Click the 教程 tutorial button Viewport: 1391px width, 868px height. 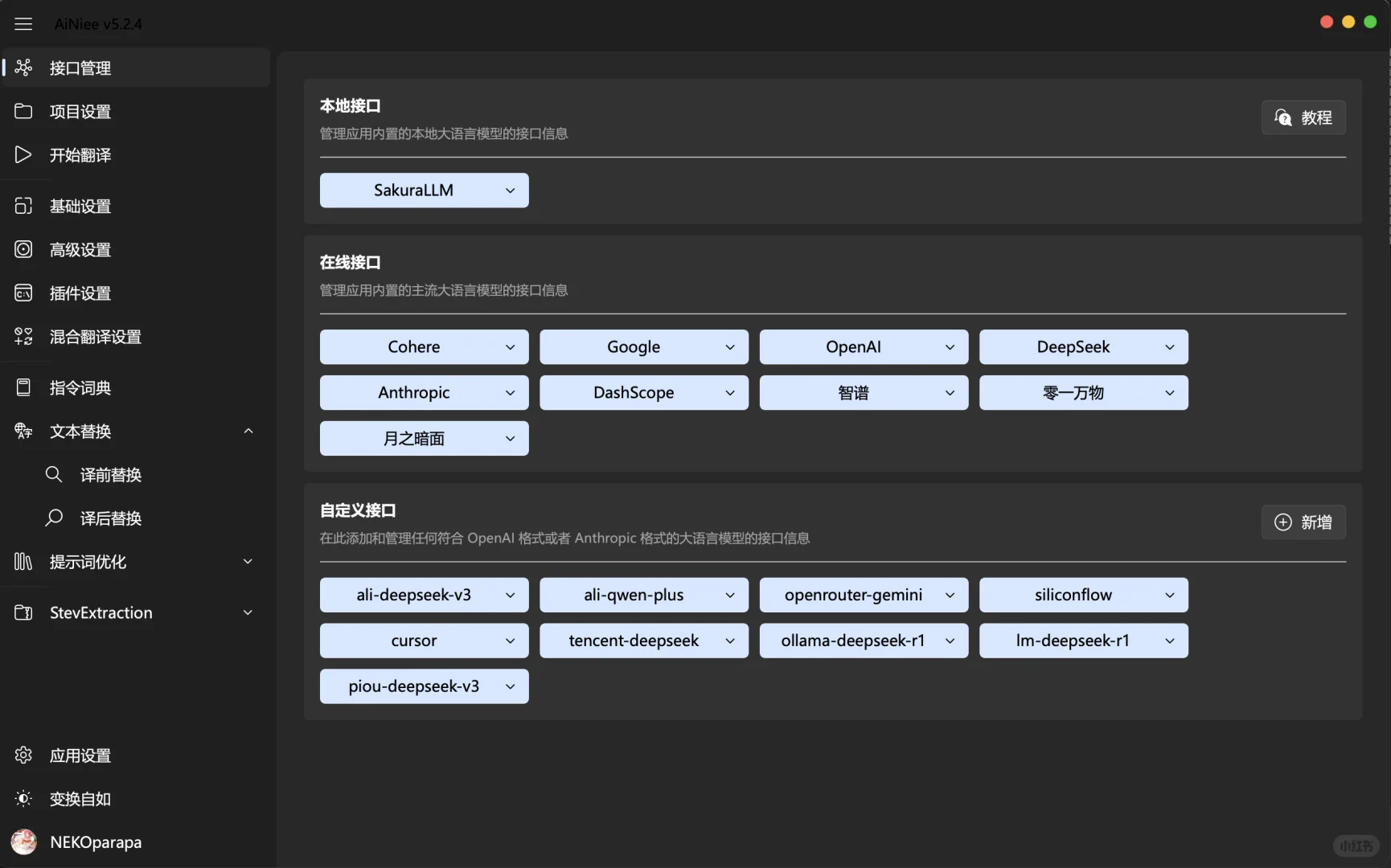coord(1303,117)
